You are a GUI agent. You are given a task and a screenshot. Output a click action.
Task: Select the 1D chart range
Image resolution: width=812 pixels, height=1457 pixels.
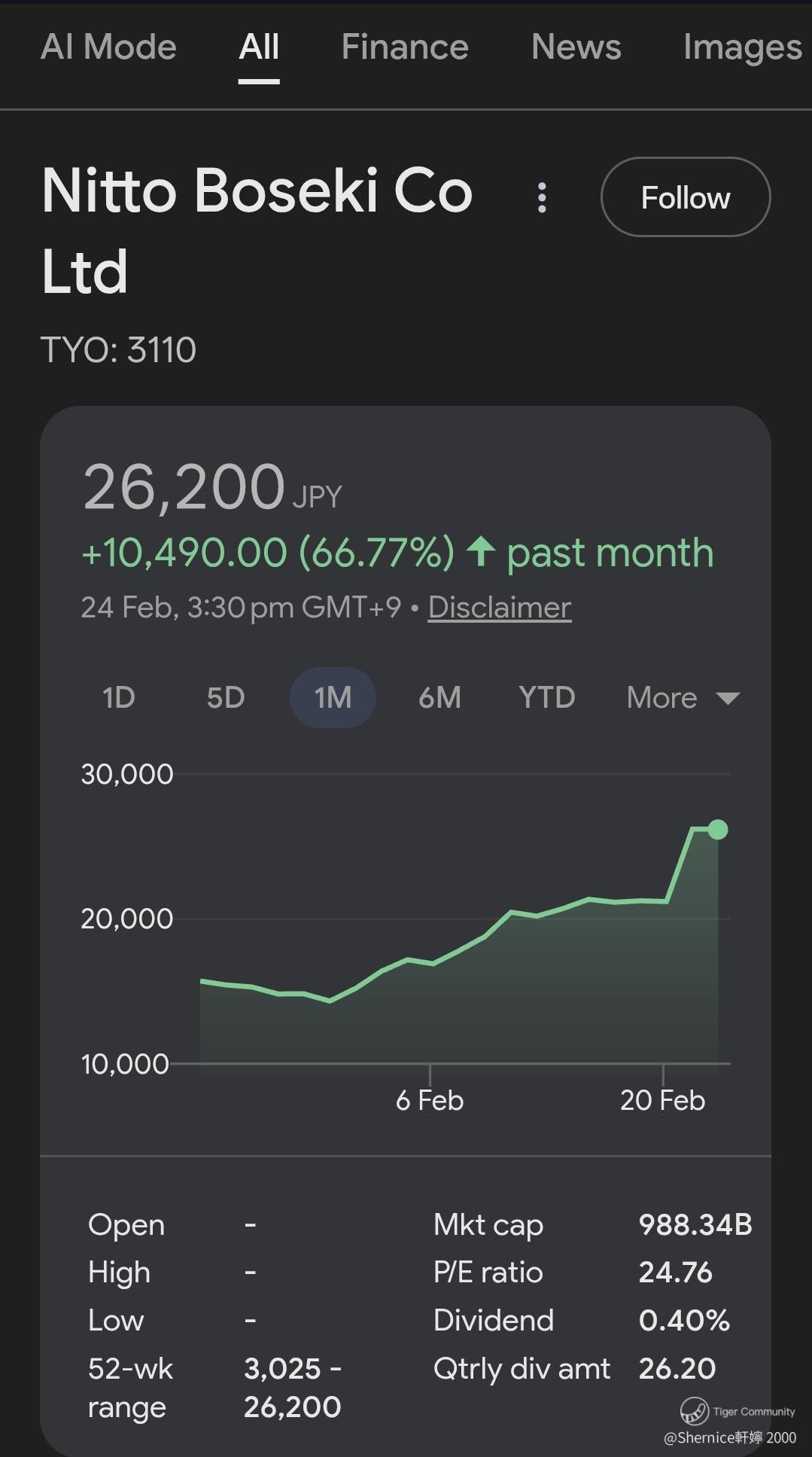[119, 697]
